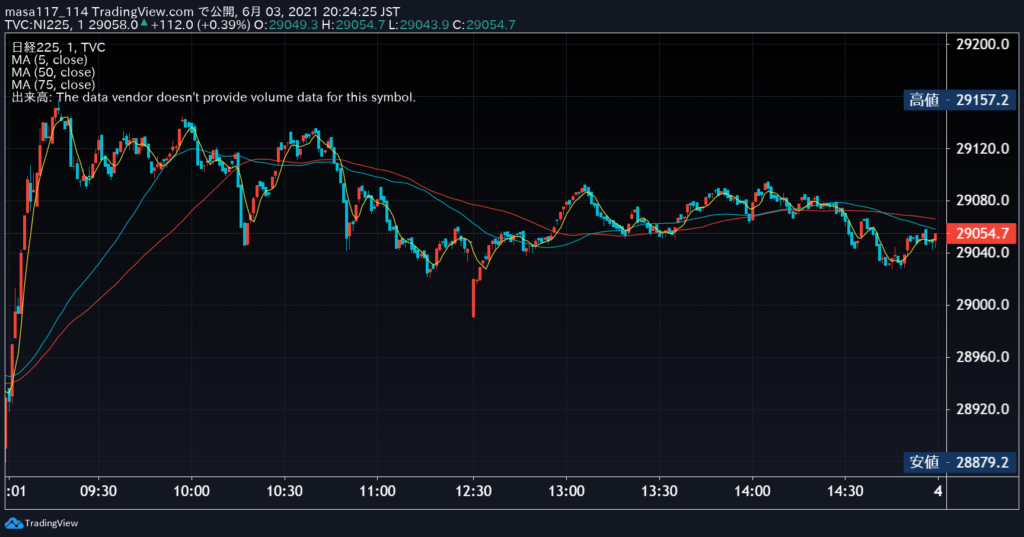Screen dimensions: 1024x537
Task: Click the MA (5, close) indicator label
Action: pos(49,59)
